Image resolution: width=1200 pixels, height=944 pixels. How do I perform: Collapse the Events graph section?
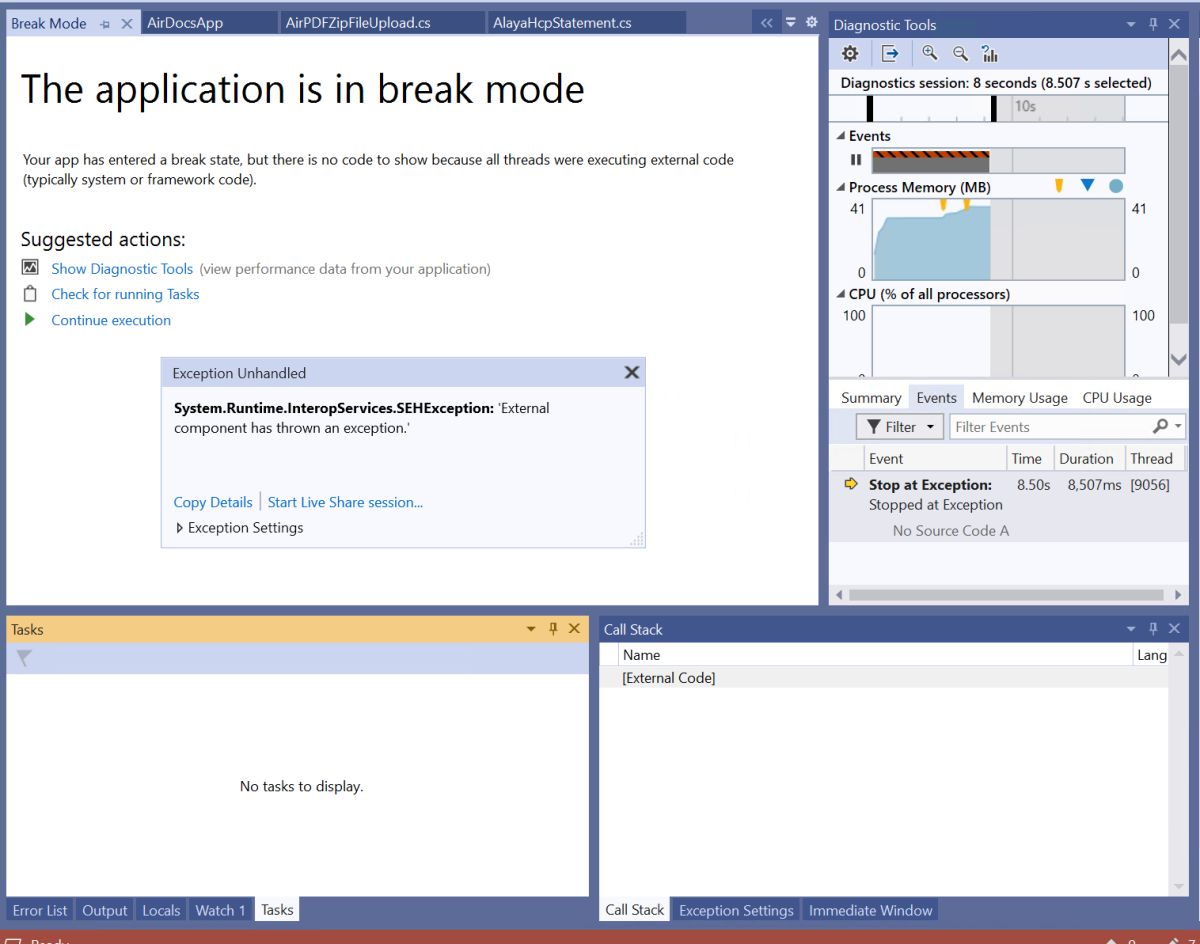[x=840, y=136]
